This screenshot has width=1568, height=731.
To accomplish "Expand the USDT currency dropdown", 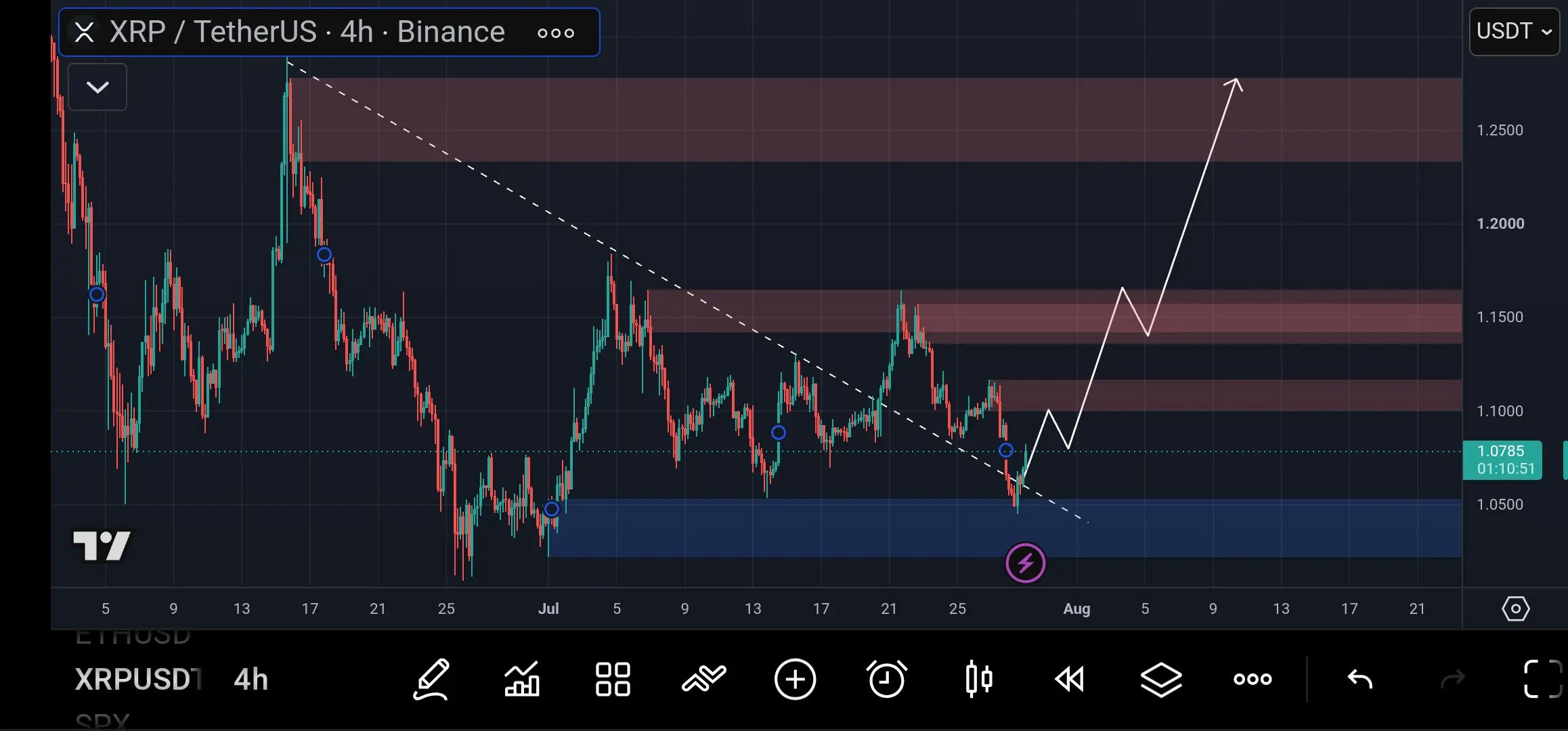I will tap(1515, 32).
